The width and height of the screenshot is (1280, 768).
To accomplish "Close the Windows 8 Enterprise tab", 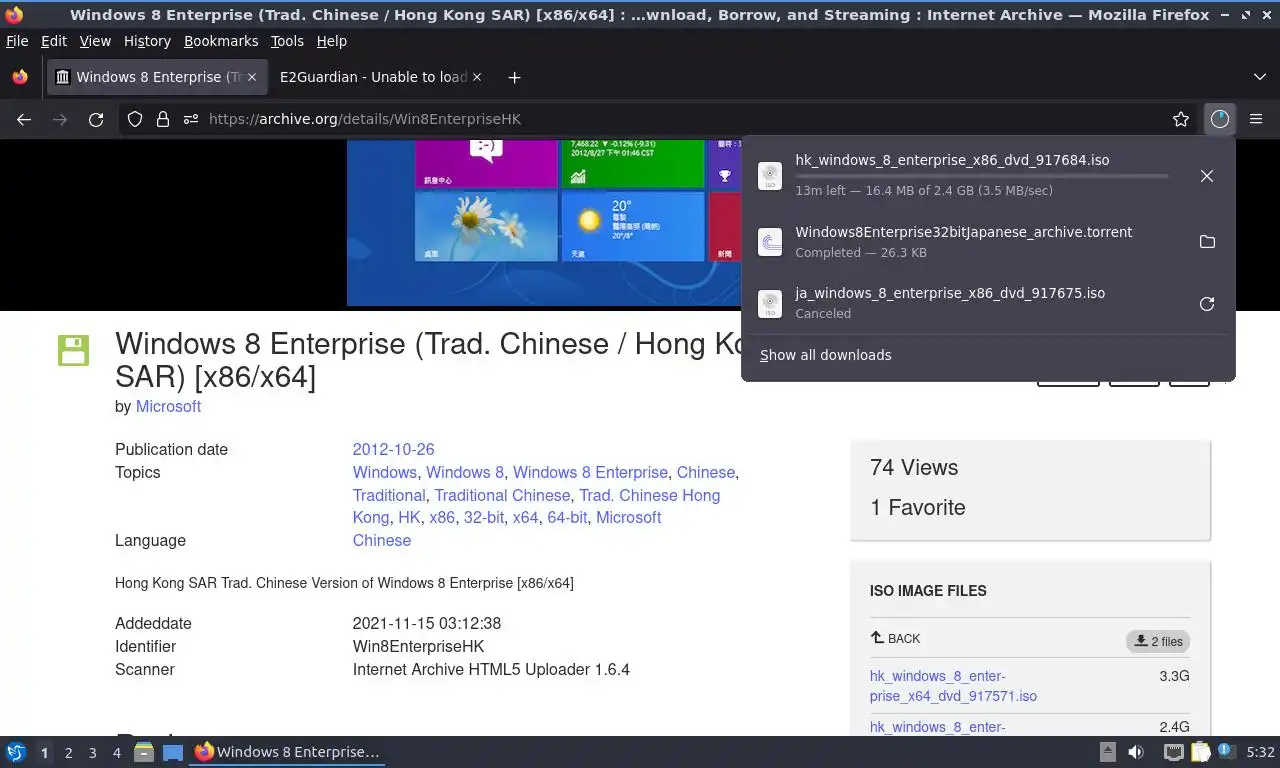I will coord(252,77).
